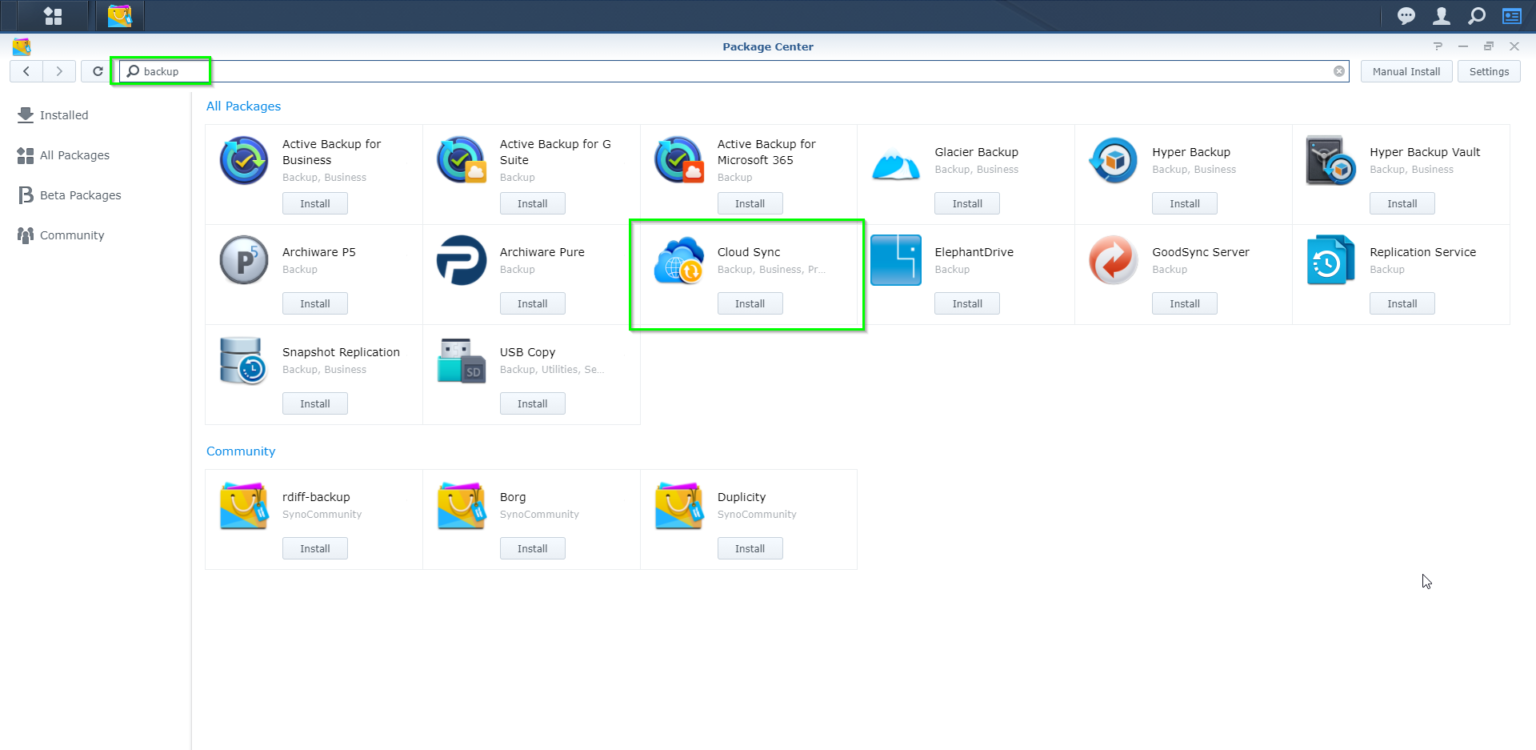Click the USB Copy package icon
This screenshot has width=1536, height=750.
click(461, 359)
